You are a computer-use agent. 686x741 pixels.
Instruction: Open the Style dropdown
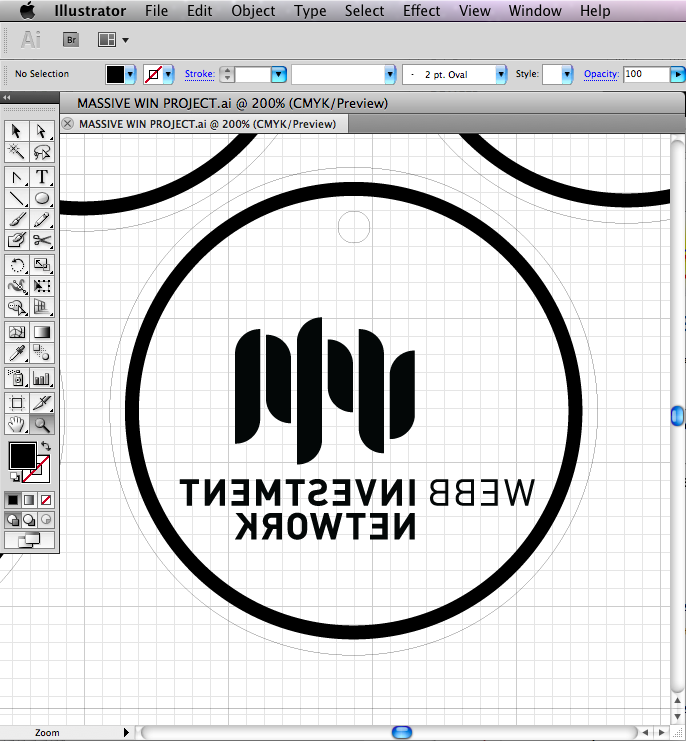(566, 74)
